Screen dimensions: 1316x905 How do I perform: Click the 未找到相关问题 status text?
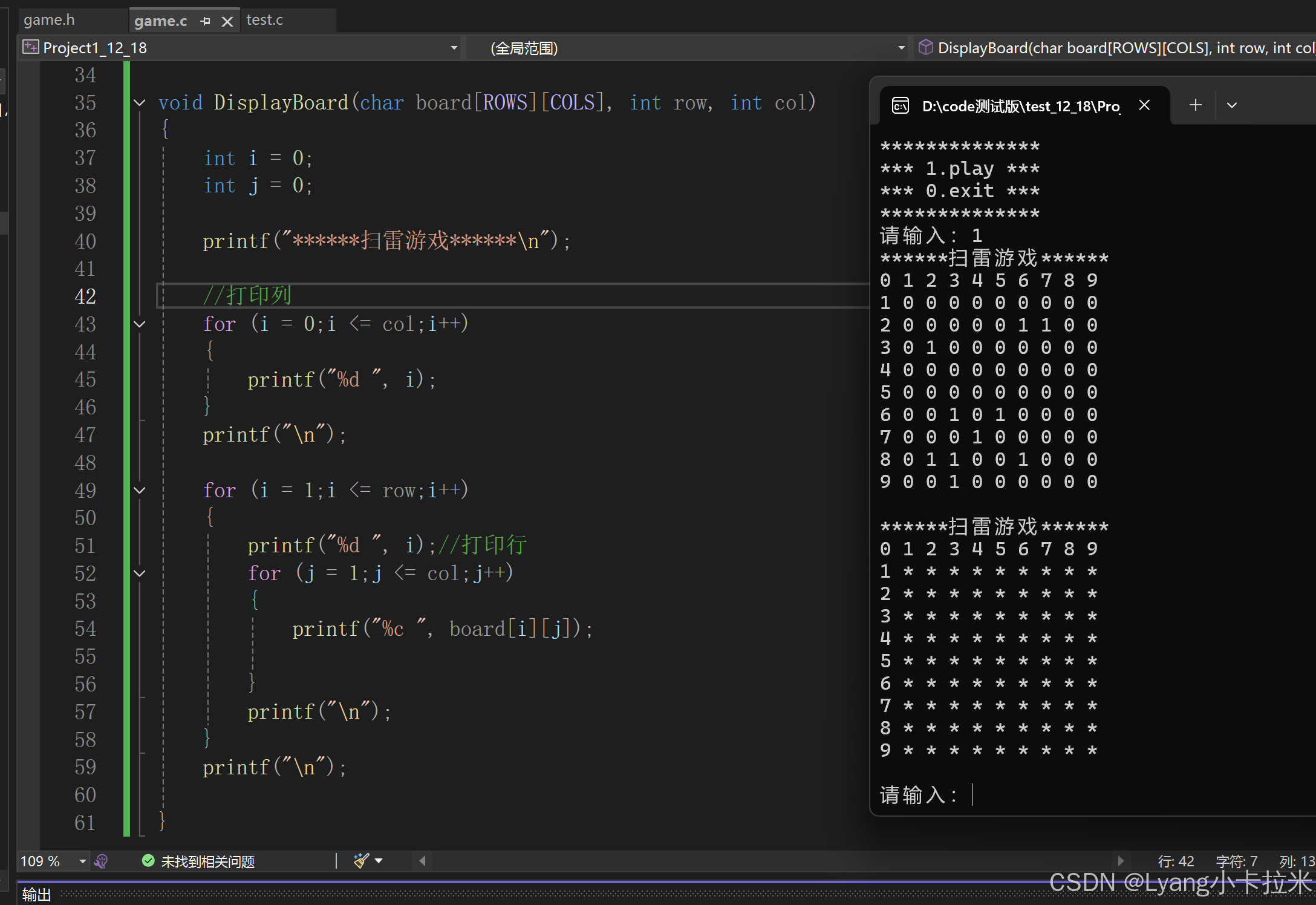(x=207, y=861)
